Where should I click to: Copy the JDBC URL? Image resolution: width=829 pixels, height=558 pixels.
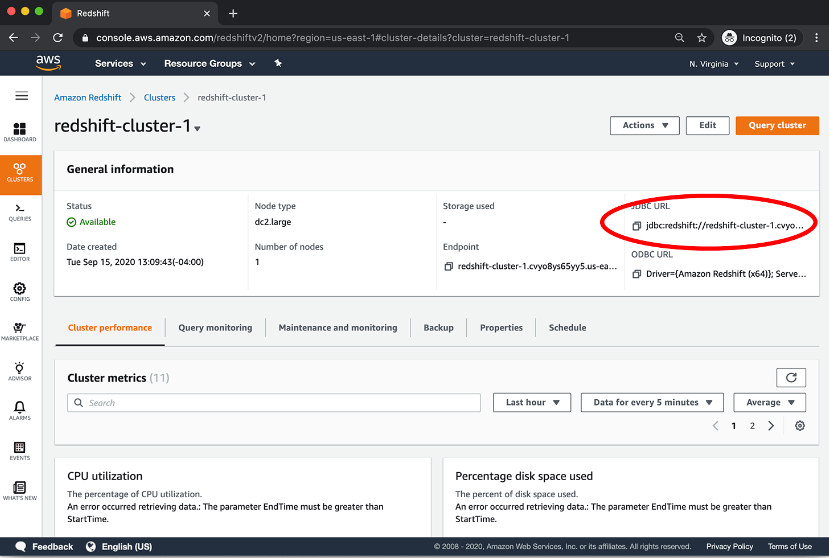click(637, 226)
